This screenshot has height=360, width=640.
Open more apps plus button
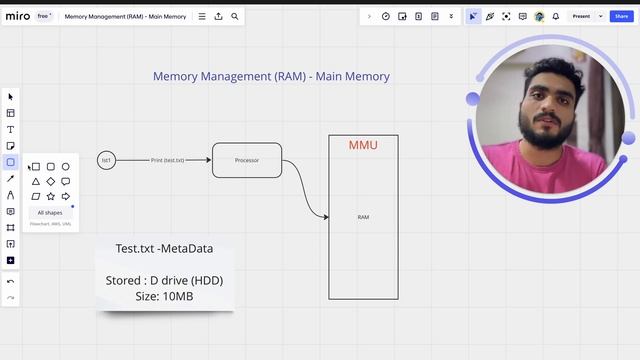pyautogui.click(x=11, y=260)
